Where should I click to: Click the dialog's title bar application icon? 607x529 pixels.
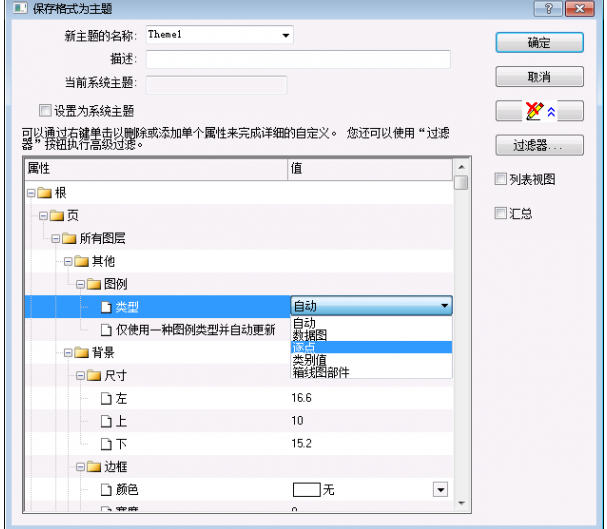(20, 8)
